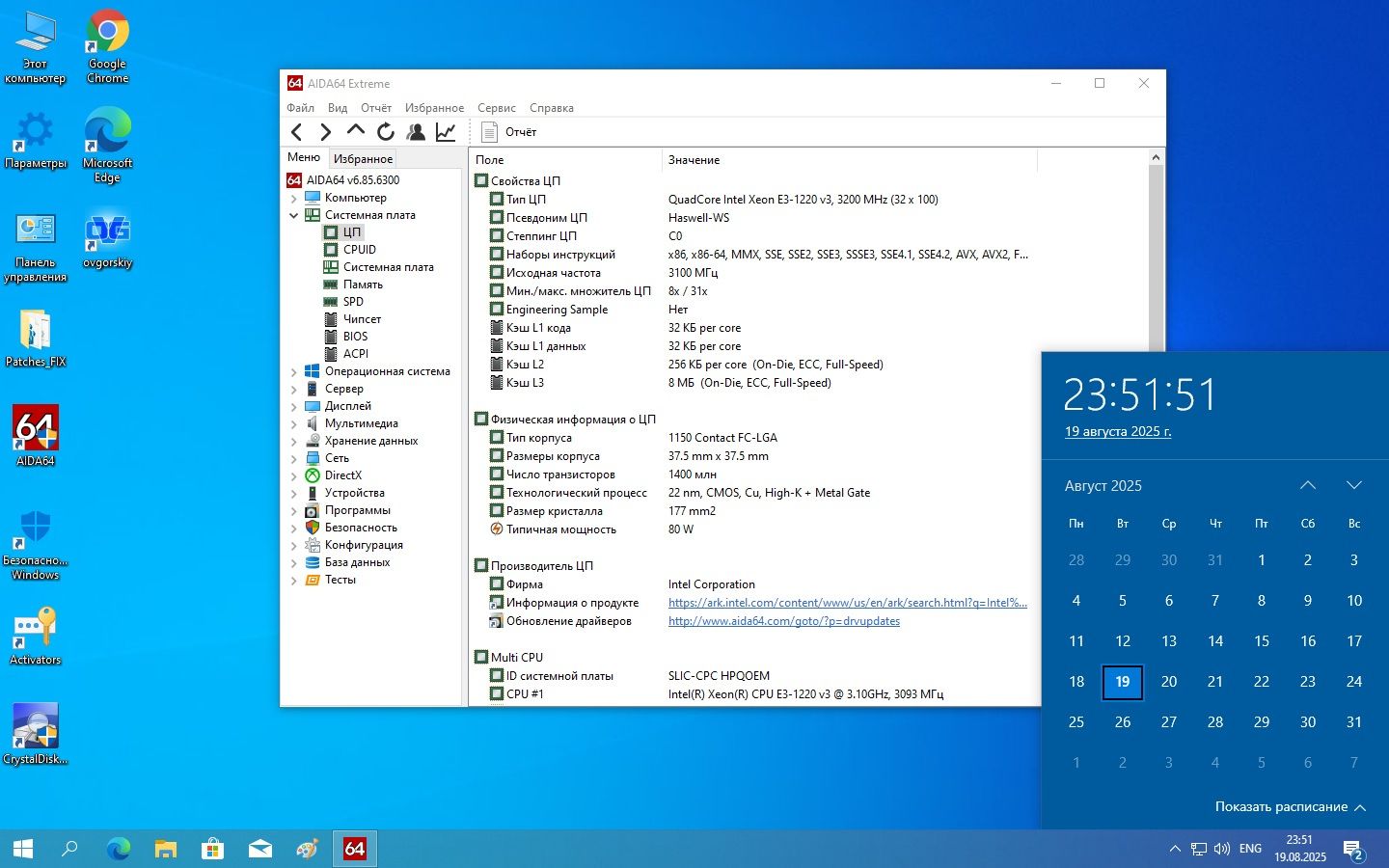Open the Сервис menu
This screenshot has width=1389, height=868.
pos(497,108)
